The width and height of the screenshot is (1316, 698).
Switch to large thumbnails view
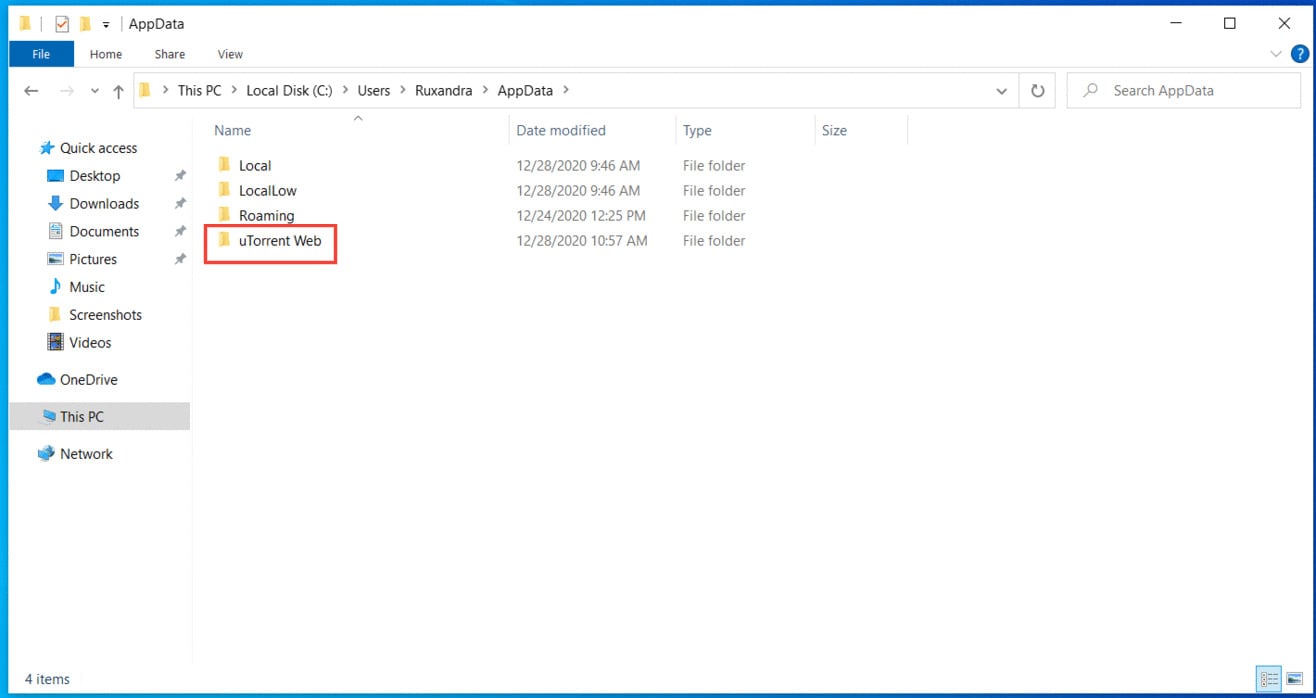[1295, 680]
